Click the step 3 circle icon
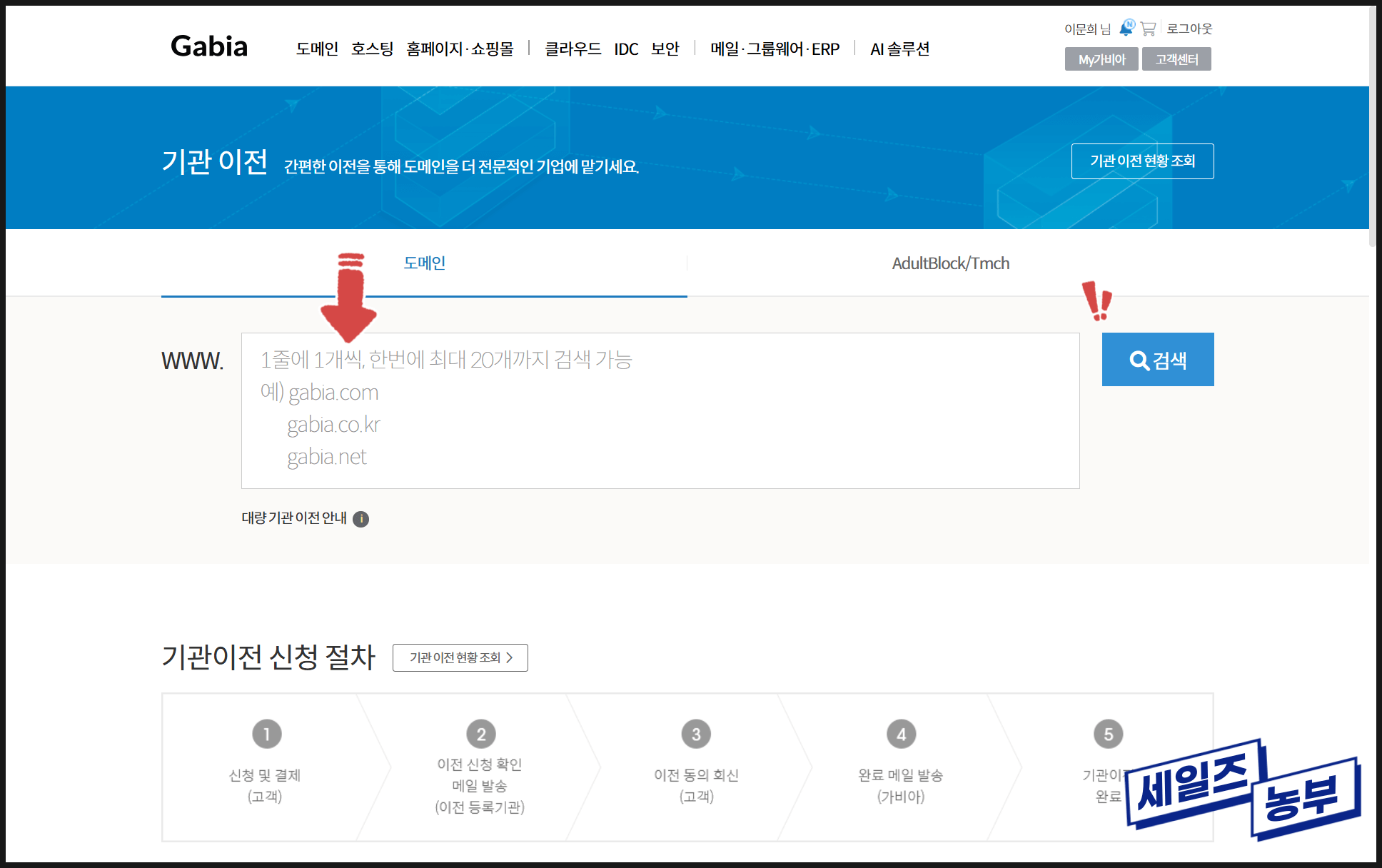Viewport: 1382px width, 868px height. (x=696, y=734)
